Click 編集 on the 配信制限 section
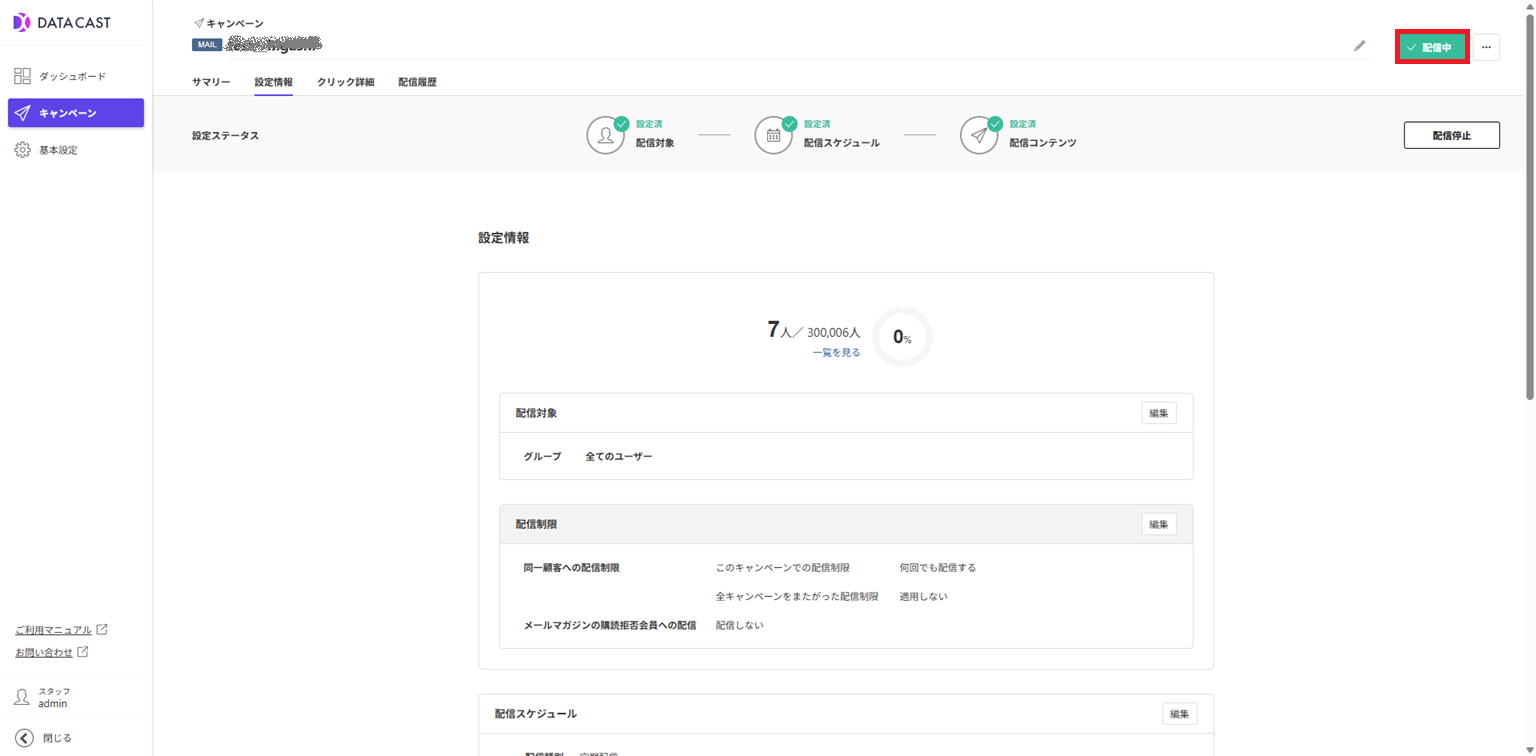This screenshot has height=756, width=1536. [x=1157, y=523]
